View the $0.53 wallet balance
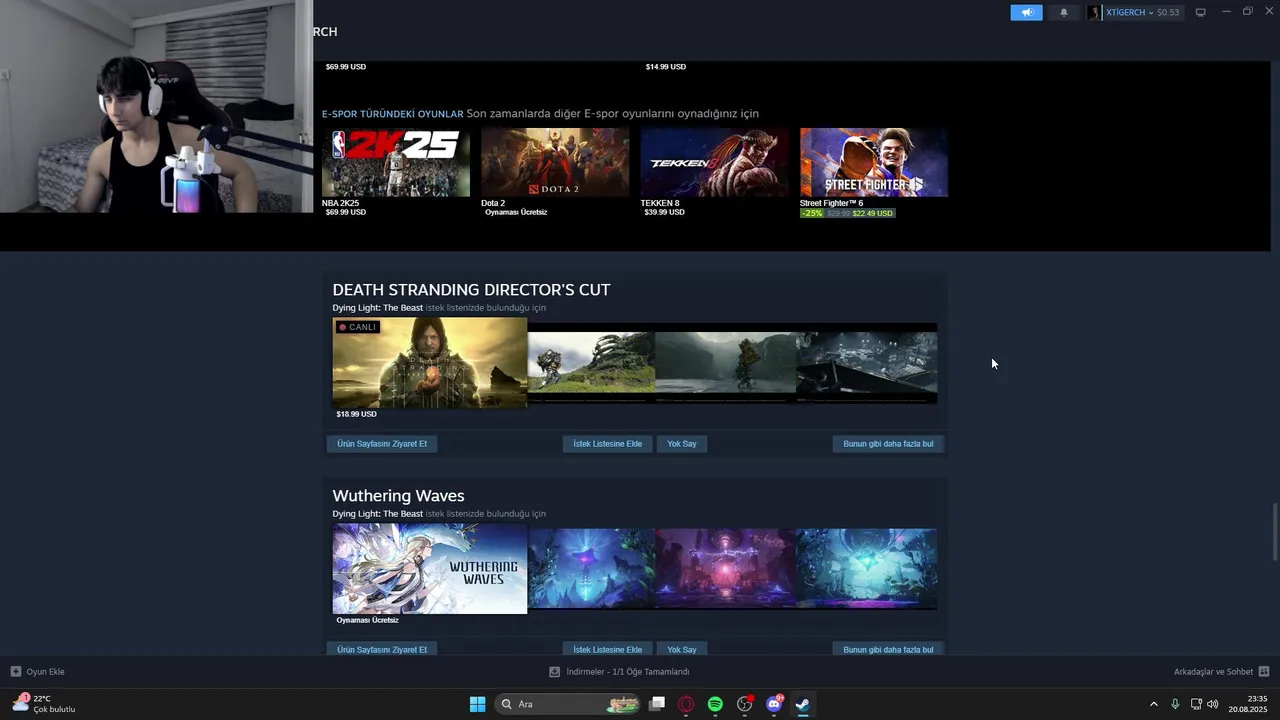 tap(1168, 12)
